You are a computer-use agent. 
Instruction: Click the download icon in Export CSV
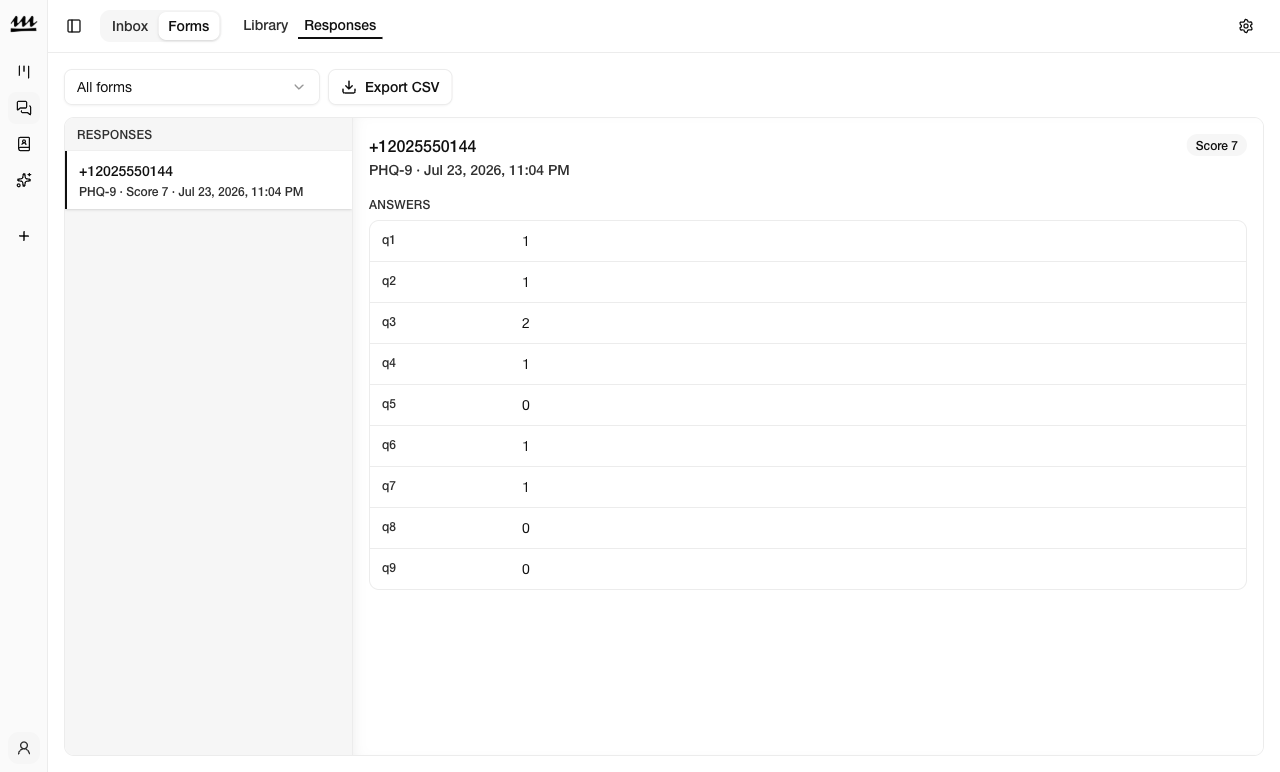pyautogui.click(x=349, y=87)
